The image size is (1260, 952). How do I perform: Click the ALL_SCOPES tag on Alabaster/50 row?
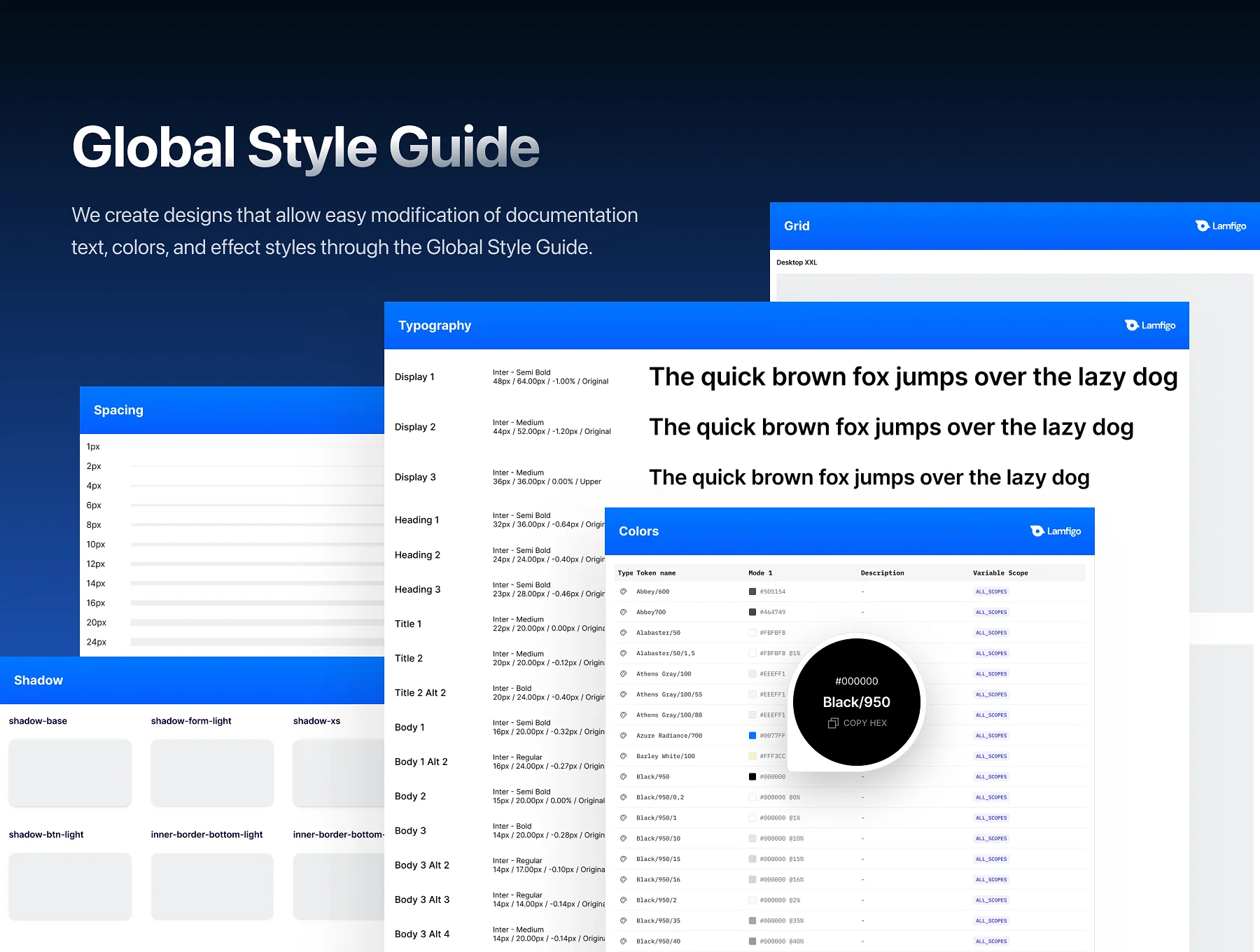click(x=991, y=633)
